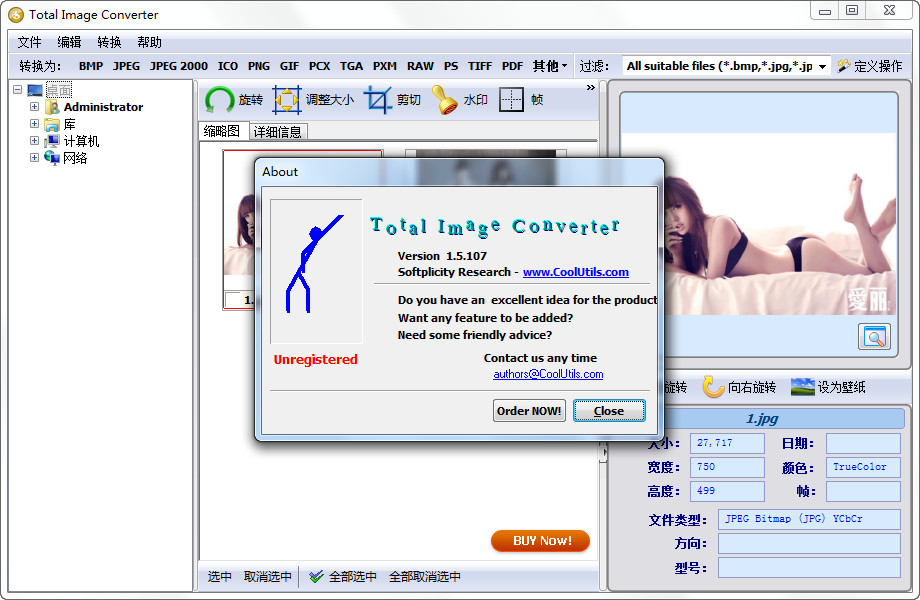Click the stick figure logo in About dialog

click(316, 271)
